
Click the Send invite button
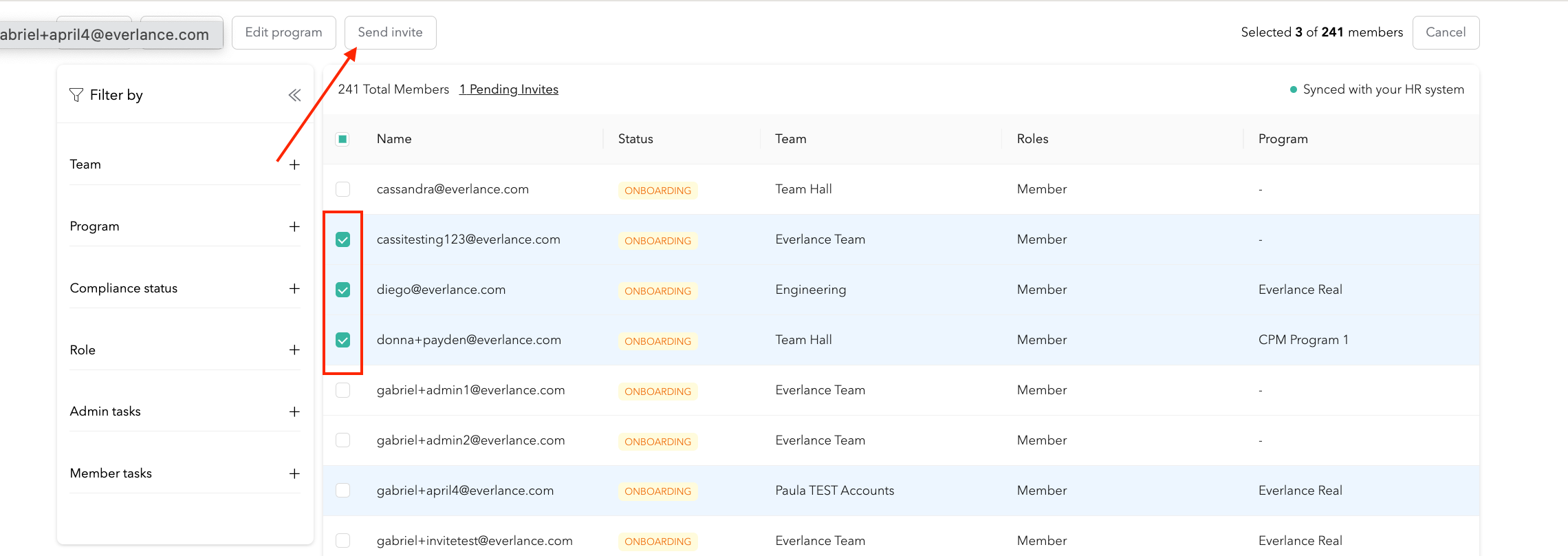coord(390,32)
